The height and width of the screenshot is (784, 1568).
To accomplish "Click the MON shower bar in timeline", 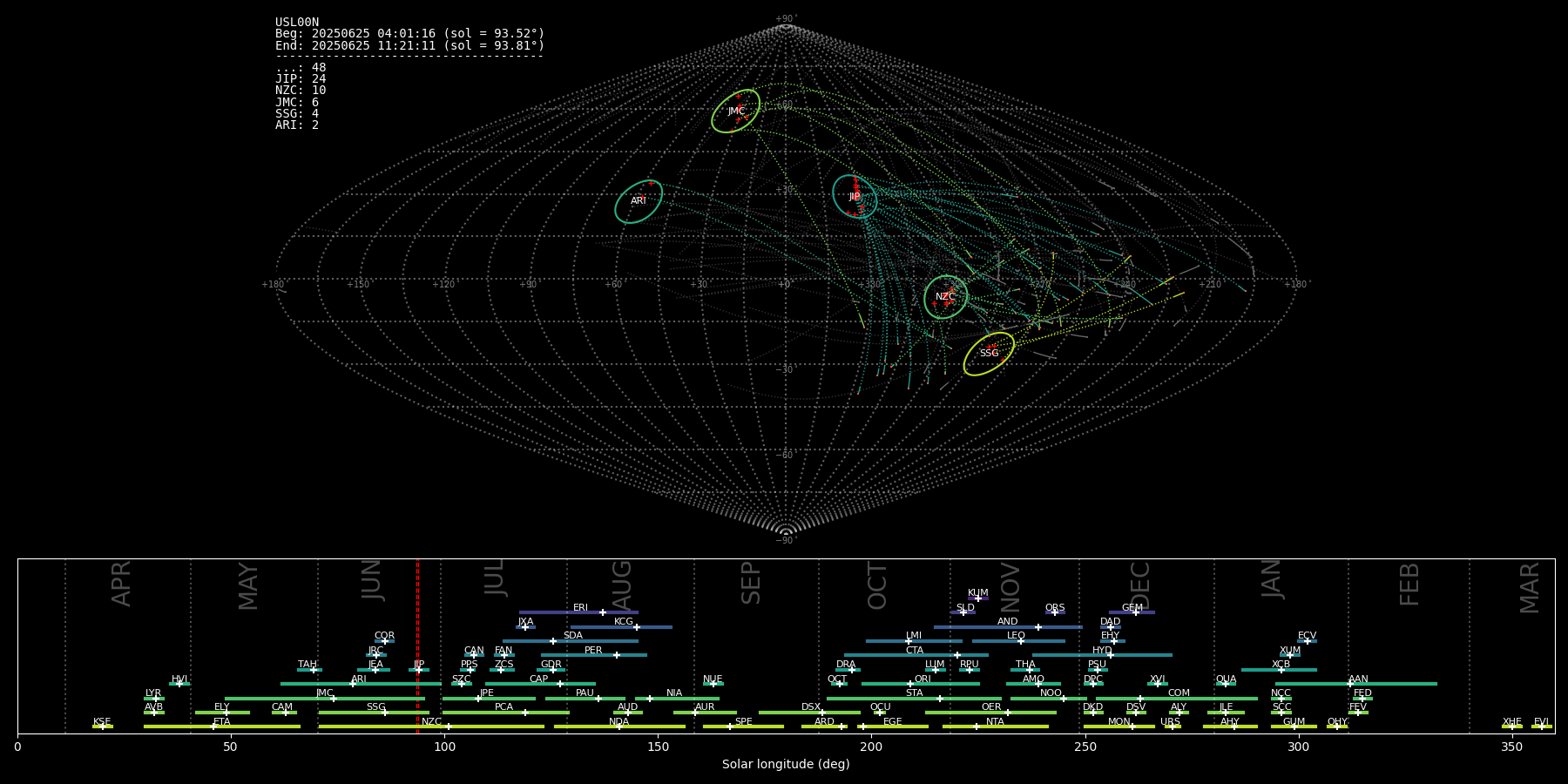I will pos(1119,727).
